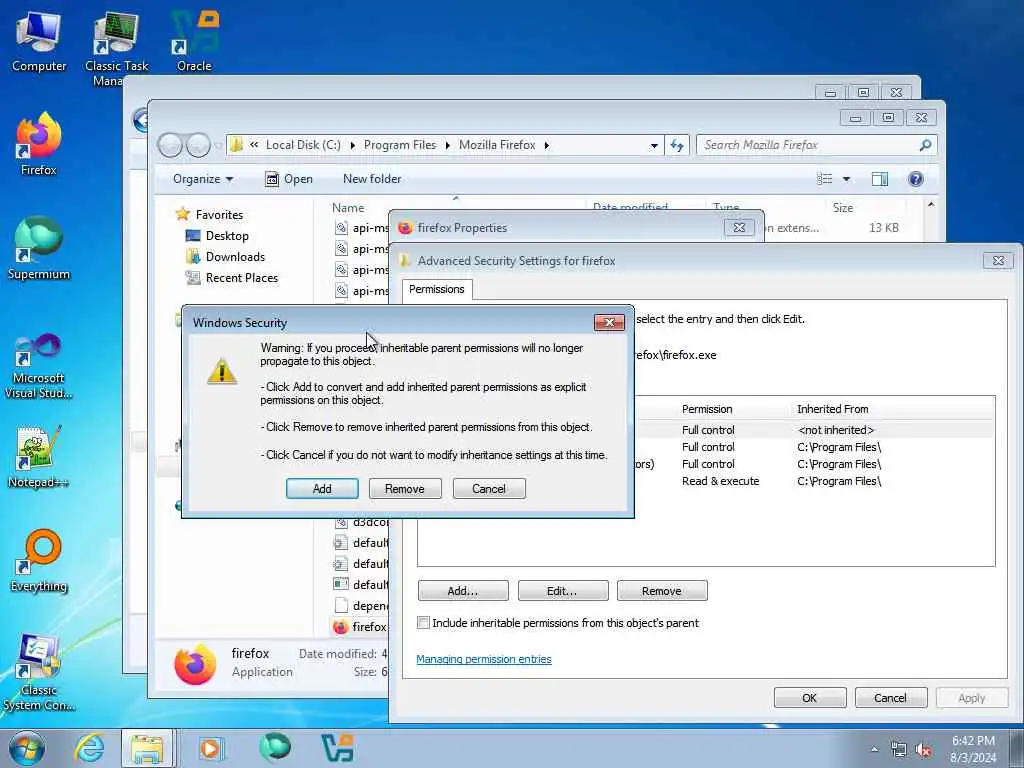
Task: Open Windows Media Player taskbar icon
Action: (211, 748)
